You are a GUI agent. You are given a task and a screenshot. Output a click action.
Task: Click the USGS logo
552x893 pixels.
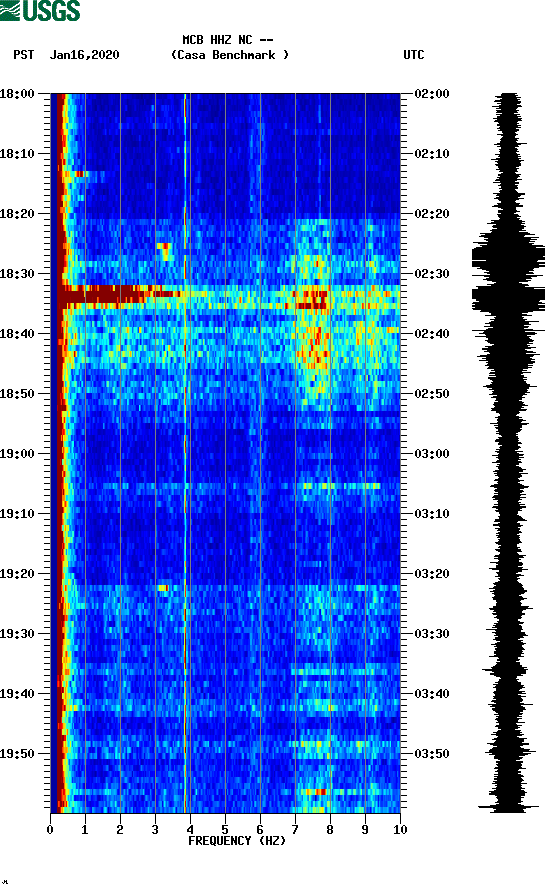point(40,10)
